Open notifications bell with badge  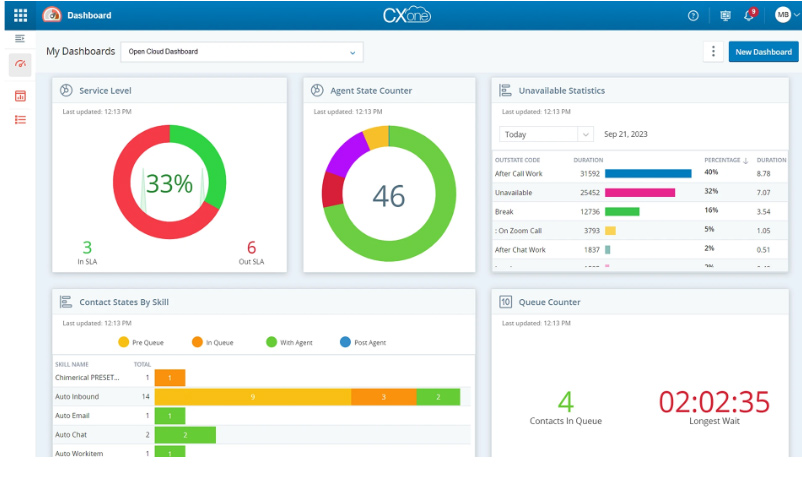tap(749, 15)
